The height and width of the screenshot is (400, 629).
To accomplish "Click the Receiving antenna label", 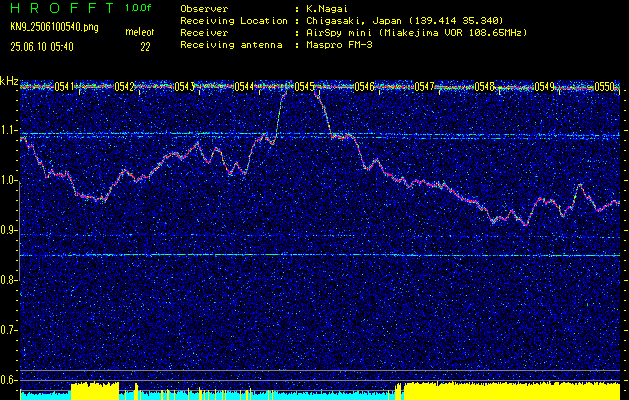I will [231, 45].
